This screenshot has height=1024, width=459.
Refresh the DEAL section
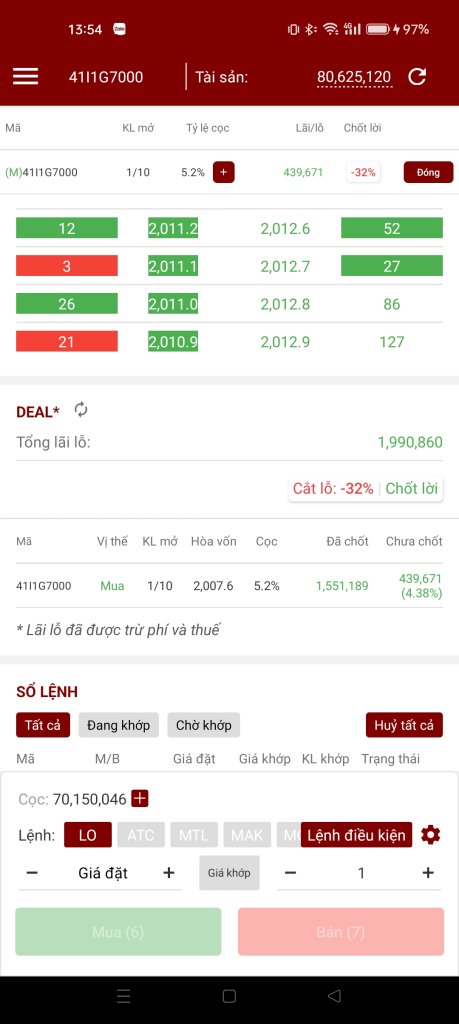(81, 409)
